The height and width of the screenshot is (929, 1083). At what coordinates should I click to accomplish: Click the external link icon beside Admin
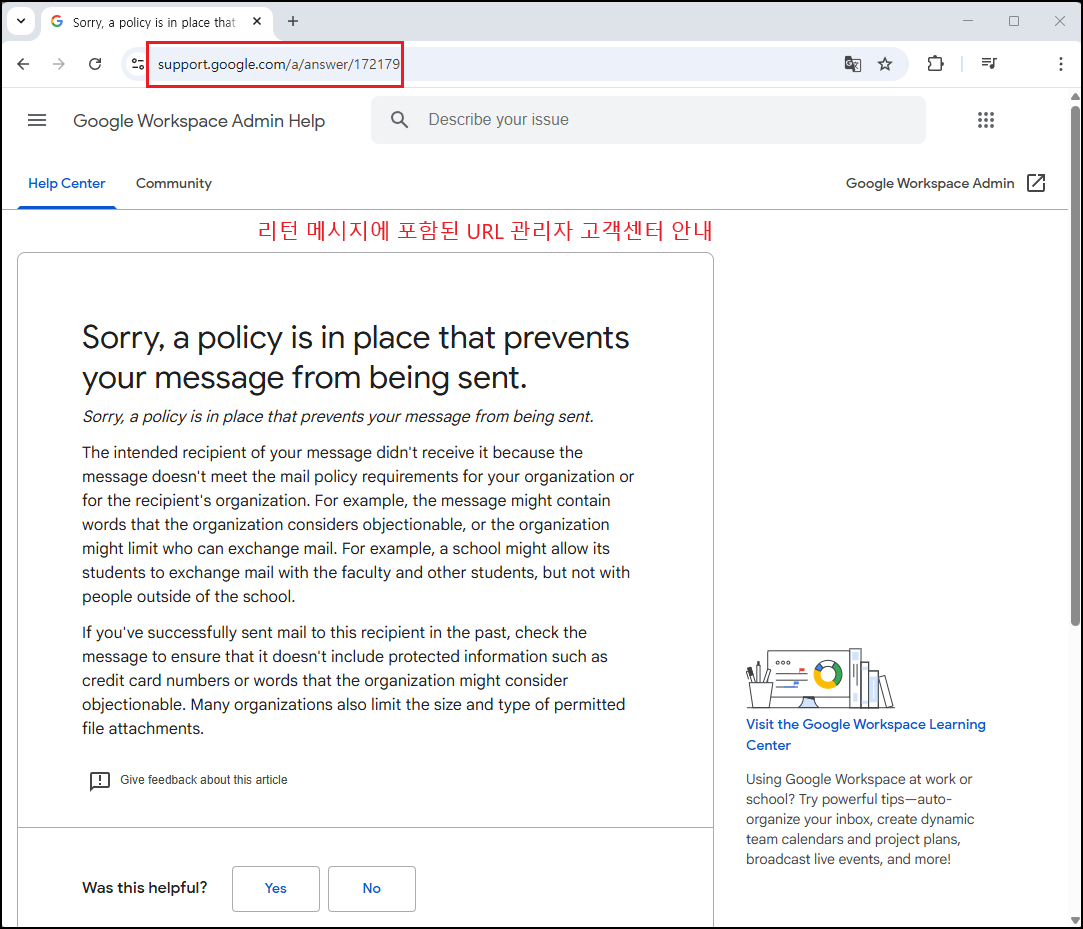click(1035, 183)
